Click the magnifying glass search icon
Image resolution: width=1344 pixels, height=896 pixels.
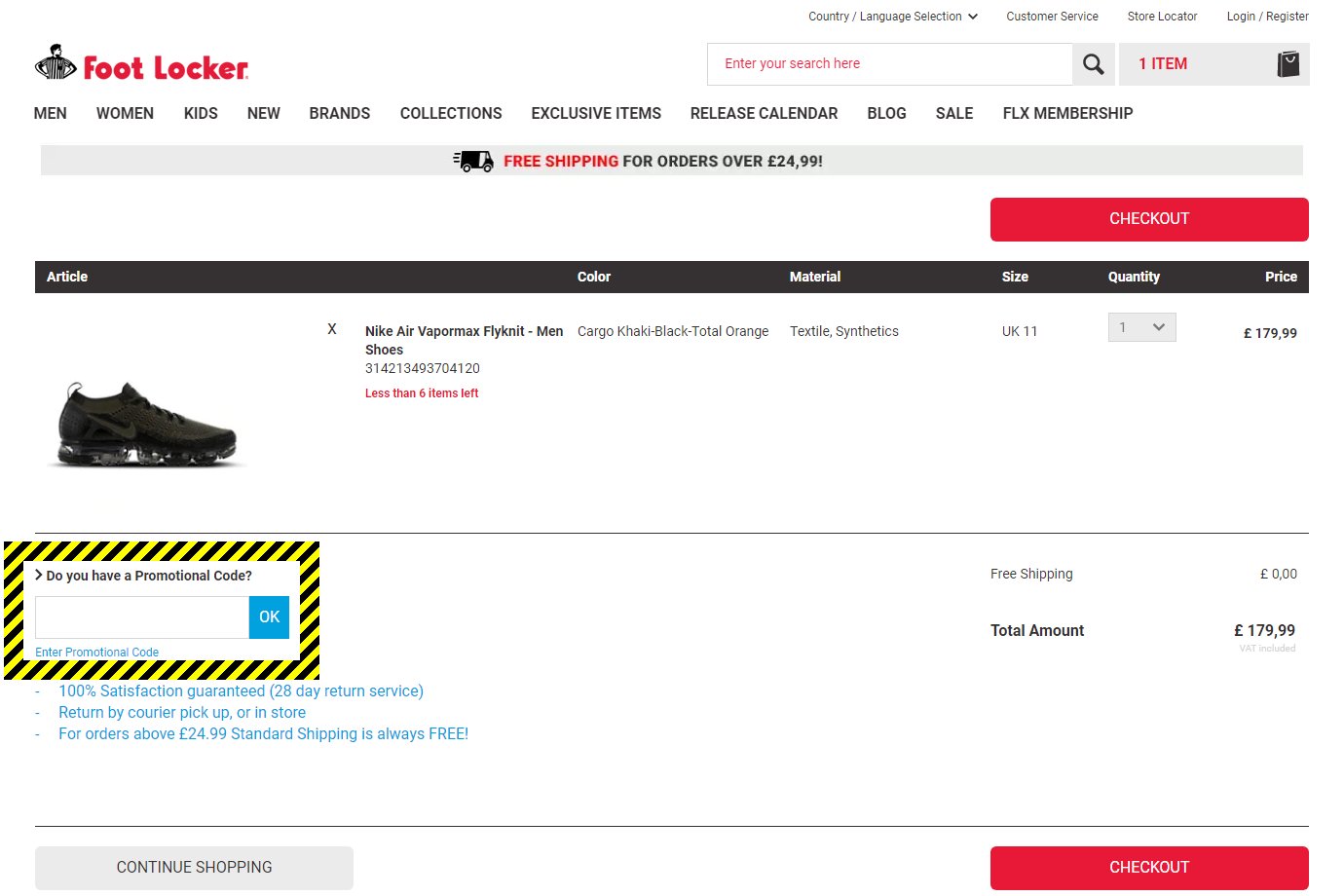pyautogui.click(x=1094, y=64)
